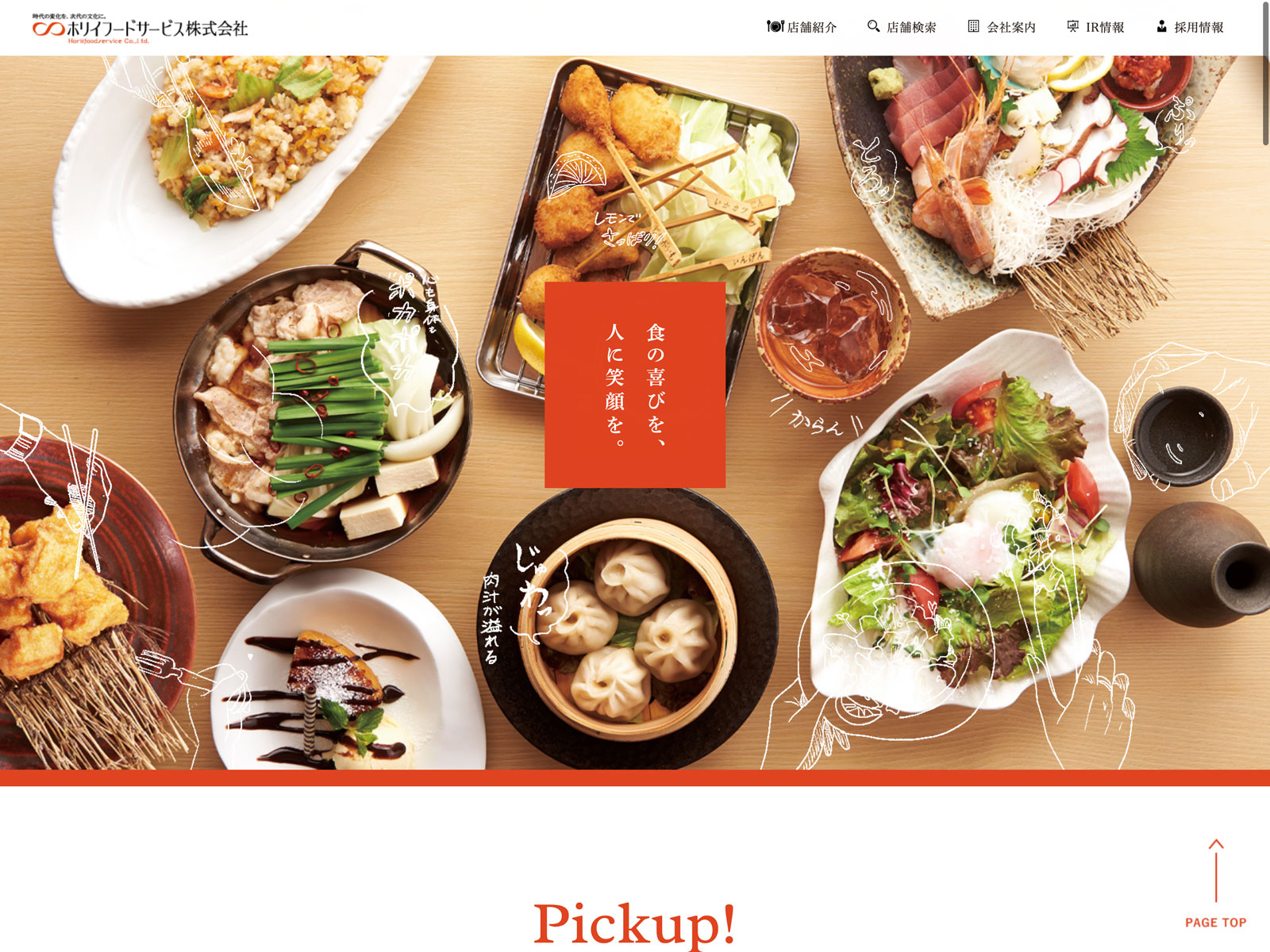The height and width of the screenshot is (952, 1270).
Task: Click the PAGE TOP text link
Action: [x=1216, y=923]
